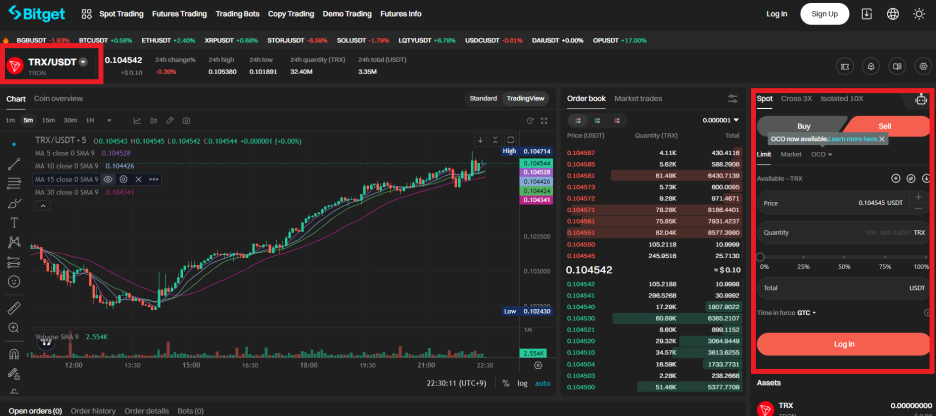Select the ruler measure tool
This screenshot has height=416, width=936.
click(14, 308)
